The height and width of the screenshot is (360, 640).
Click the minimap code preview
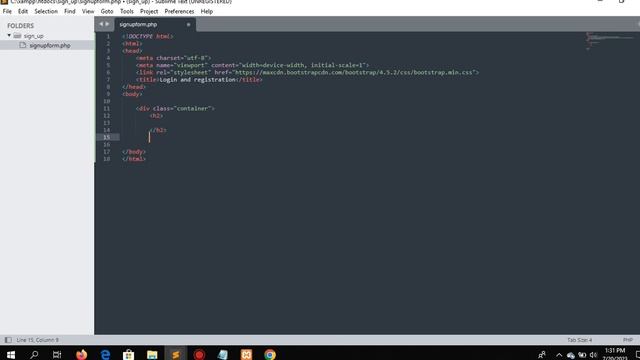(610, 41)
